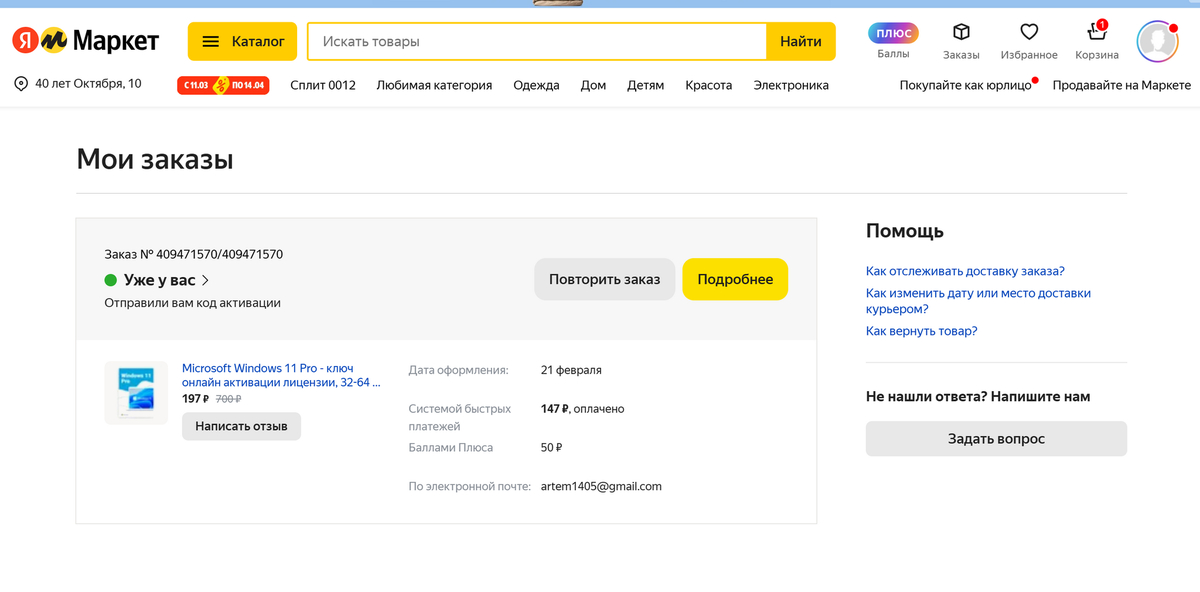Open Продавайте на Маркете link
Viewport: 1200px width, 592px height.
coord(1122,85)
